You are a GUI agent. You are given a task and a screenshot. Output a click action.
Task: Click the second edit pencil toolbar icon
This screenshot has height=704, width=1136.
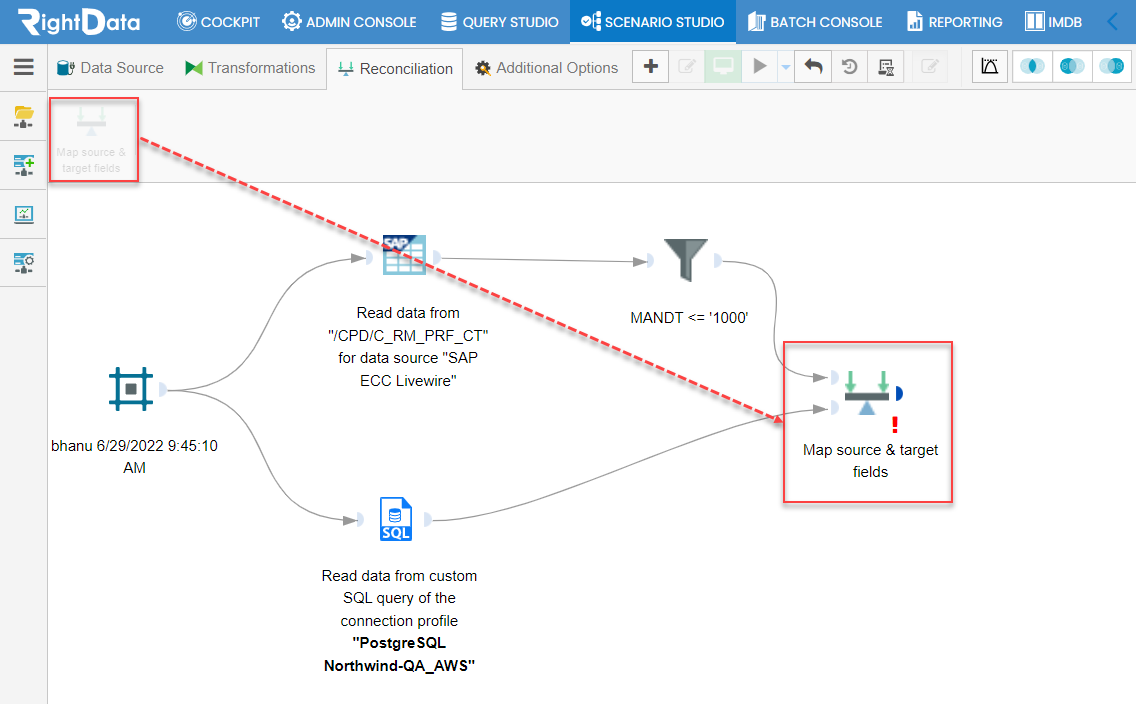coord(930,67)
